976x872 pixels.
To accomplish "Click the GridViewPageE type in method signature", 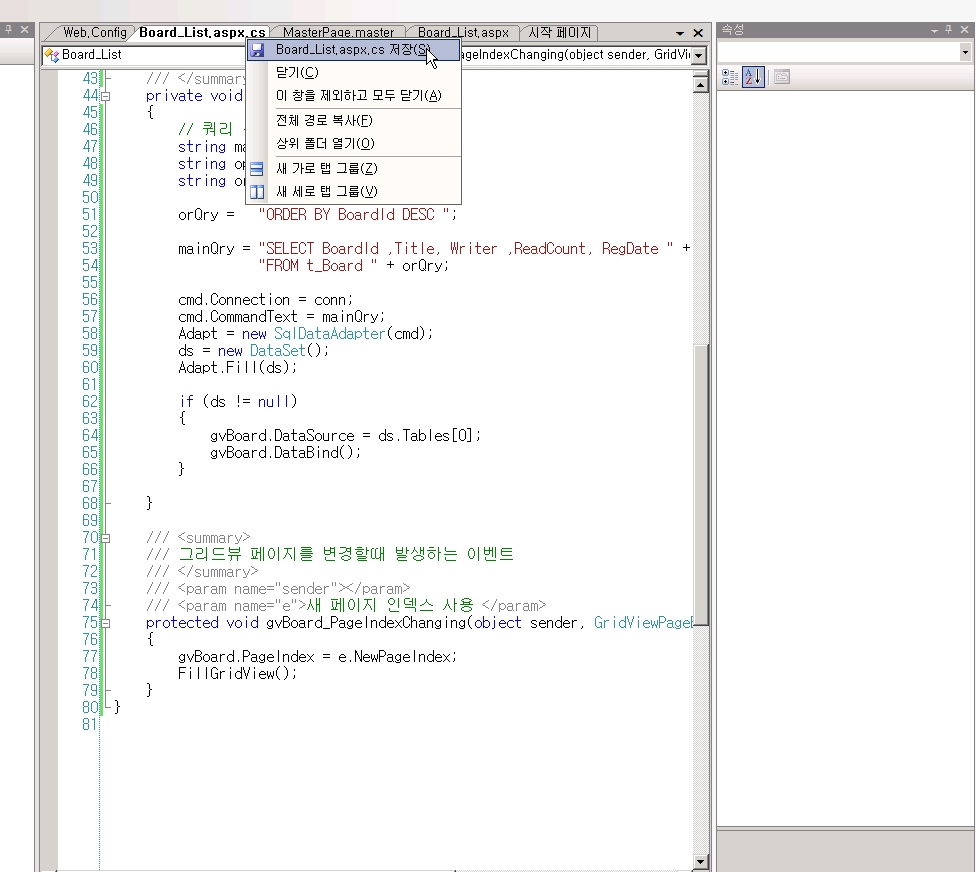I will point(643,623).
